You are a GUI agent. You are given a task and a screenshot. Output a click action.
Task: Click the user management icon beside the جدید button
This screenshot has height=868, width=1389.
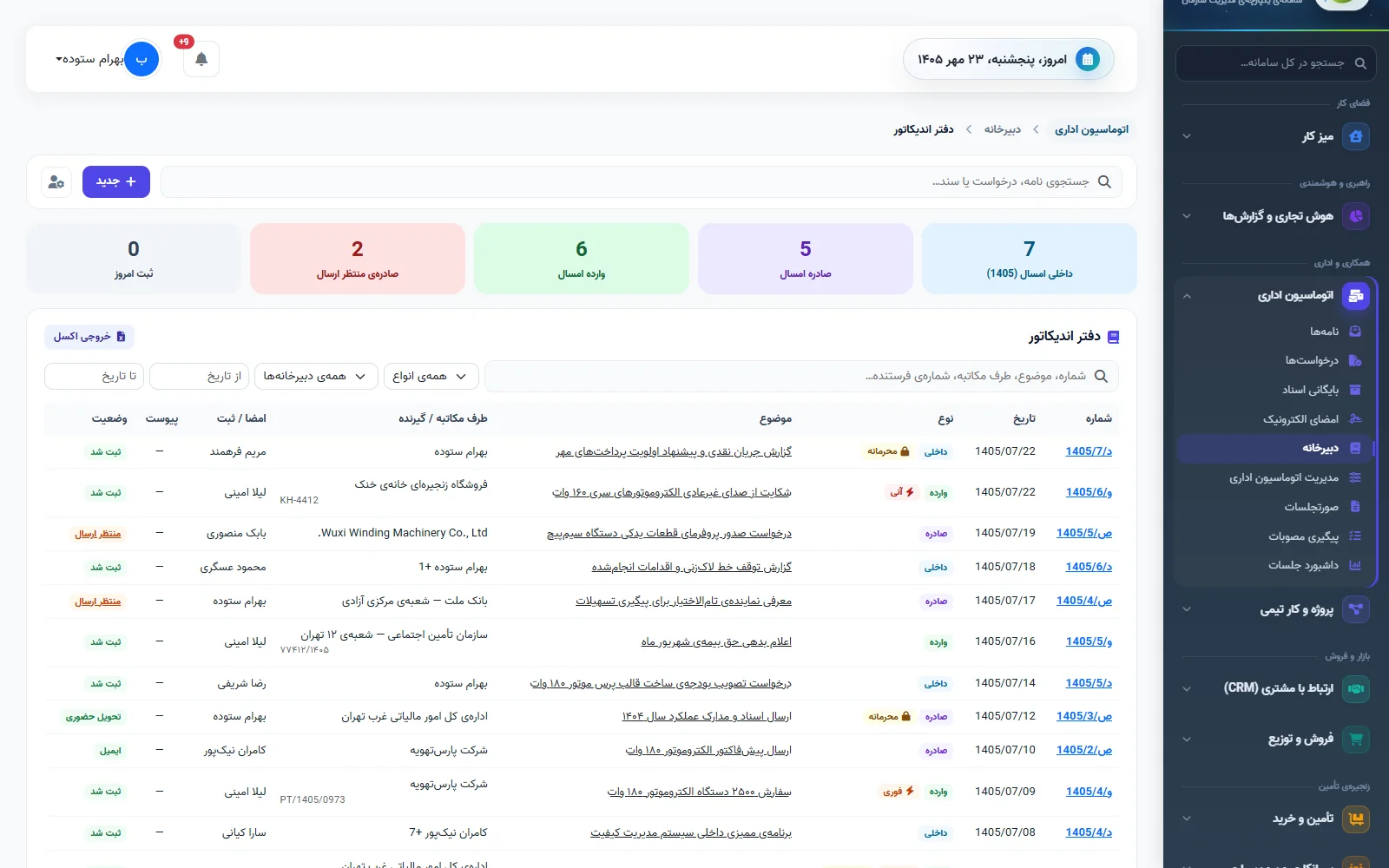point(56,181)
